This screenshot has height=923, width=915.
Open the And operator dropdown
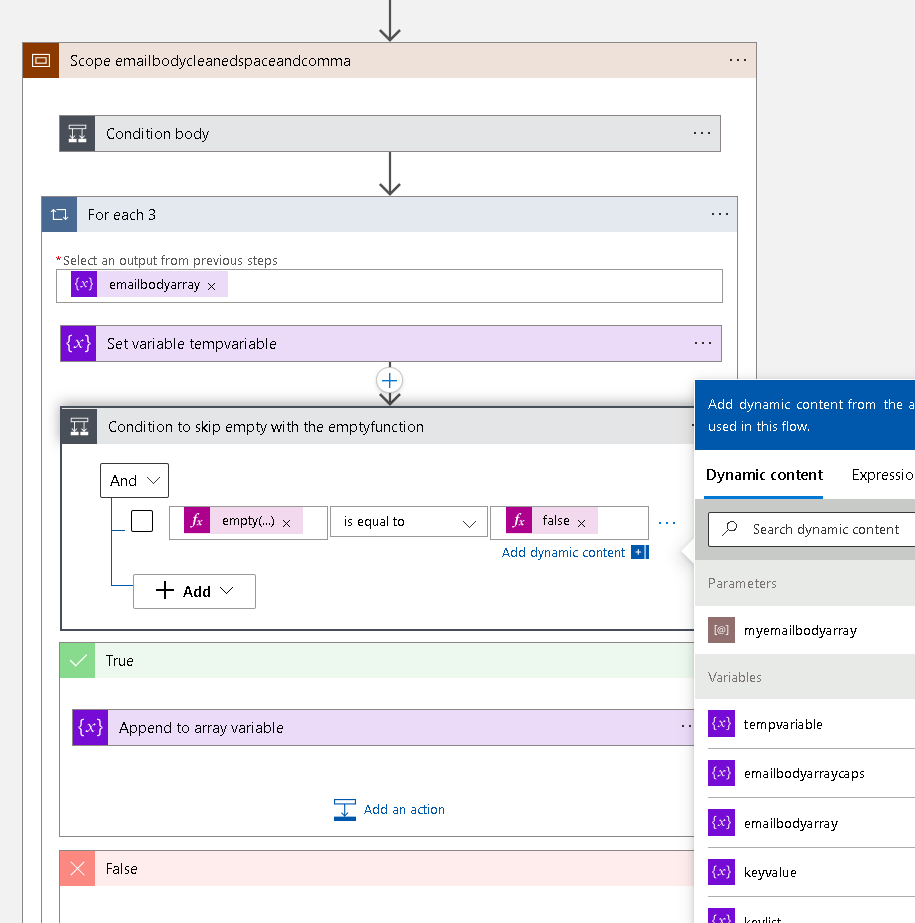134,480
